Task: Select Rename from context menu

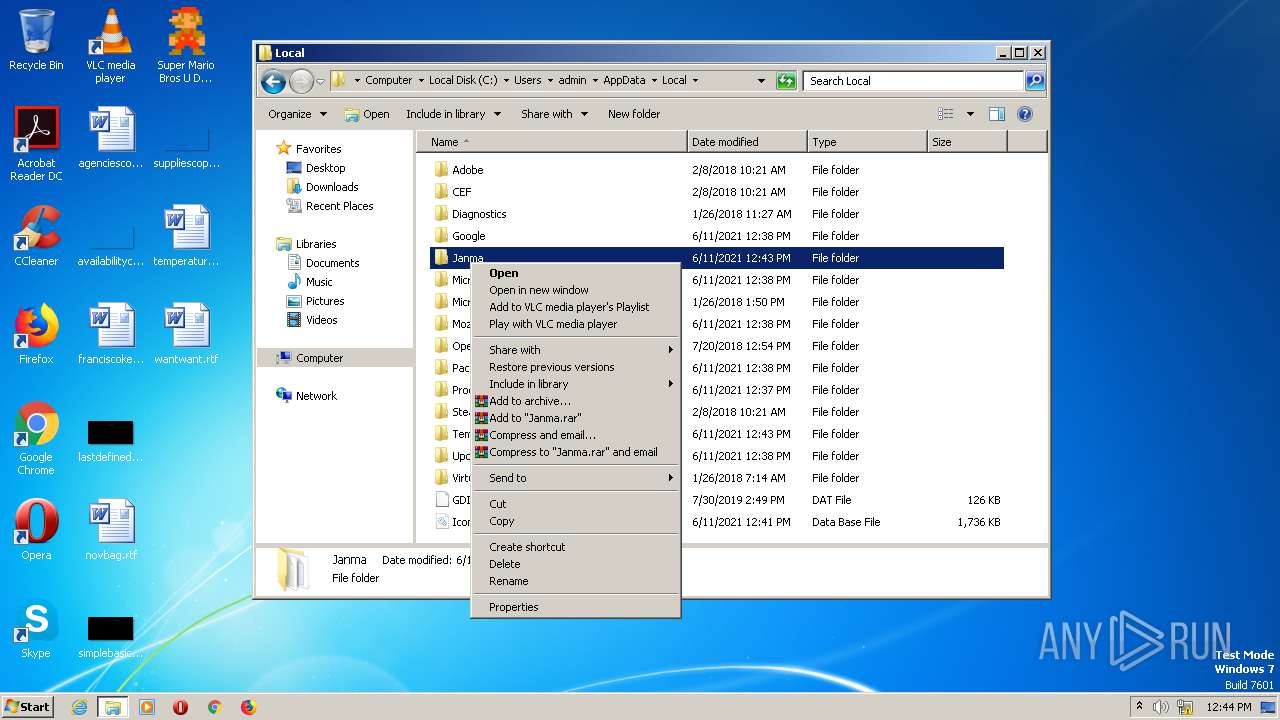Action: pyautogui.click(x=576, y=581)
